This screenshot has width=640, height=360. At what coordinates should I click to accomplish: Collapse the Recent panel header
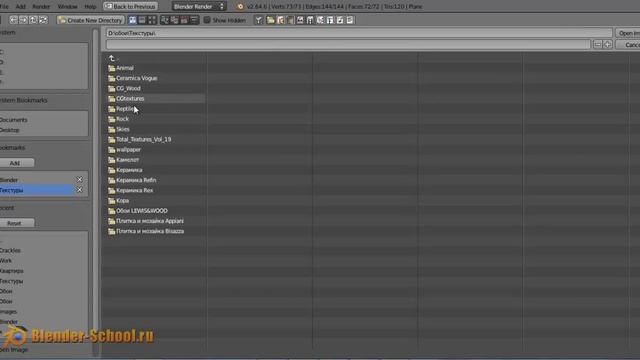(x=7, y=207)
